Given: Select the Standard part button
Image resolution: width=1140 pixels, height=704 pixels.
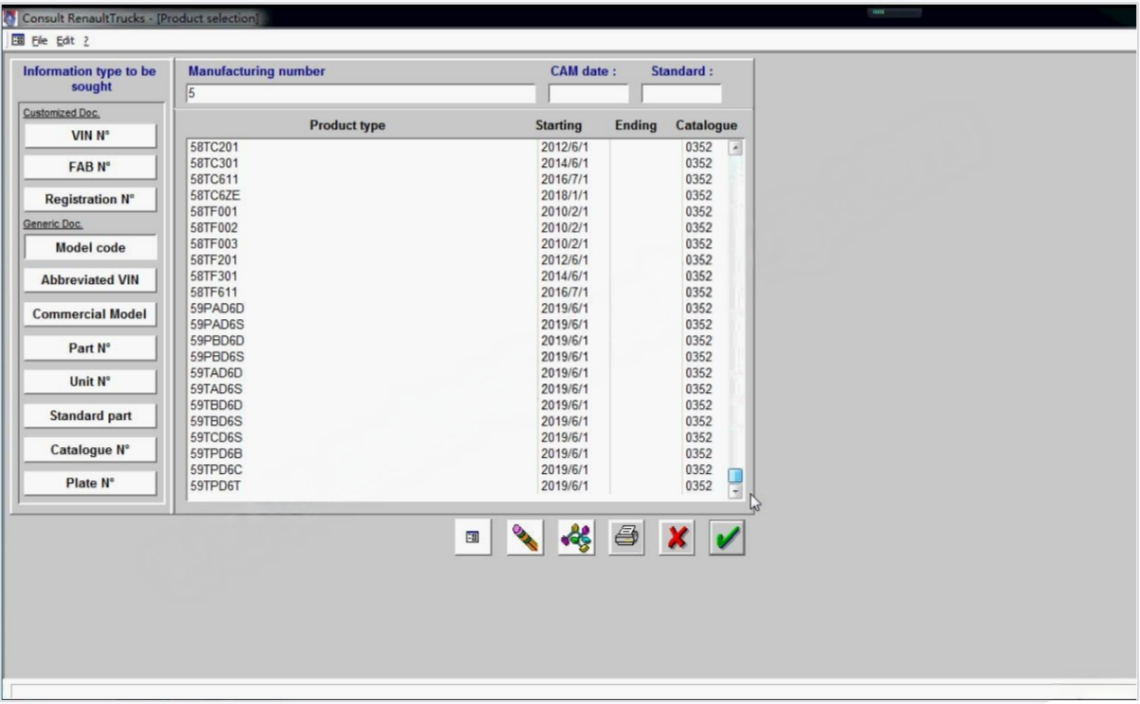Looking at the screenshot, I should point(90,415).
